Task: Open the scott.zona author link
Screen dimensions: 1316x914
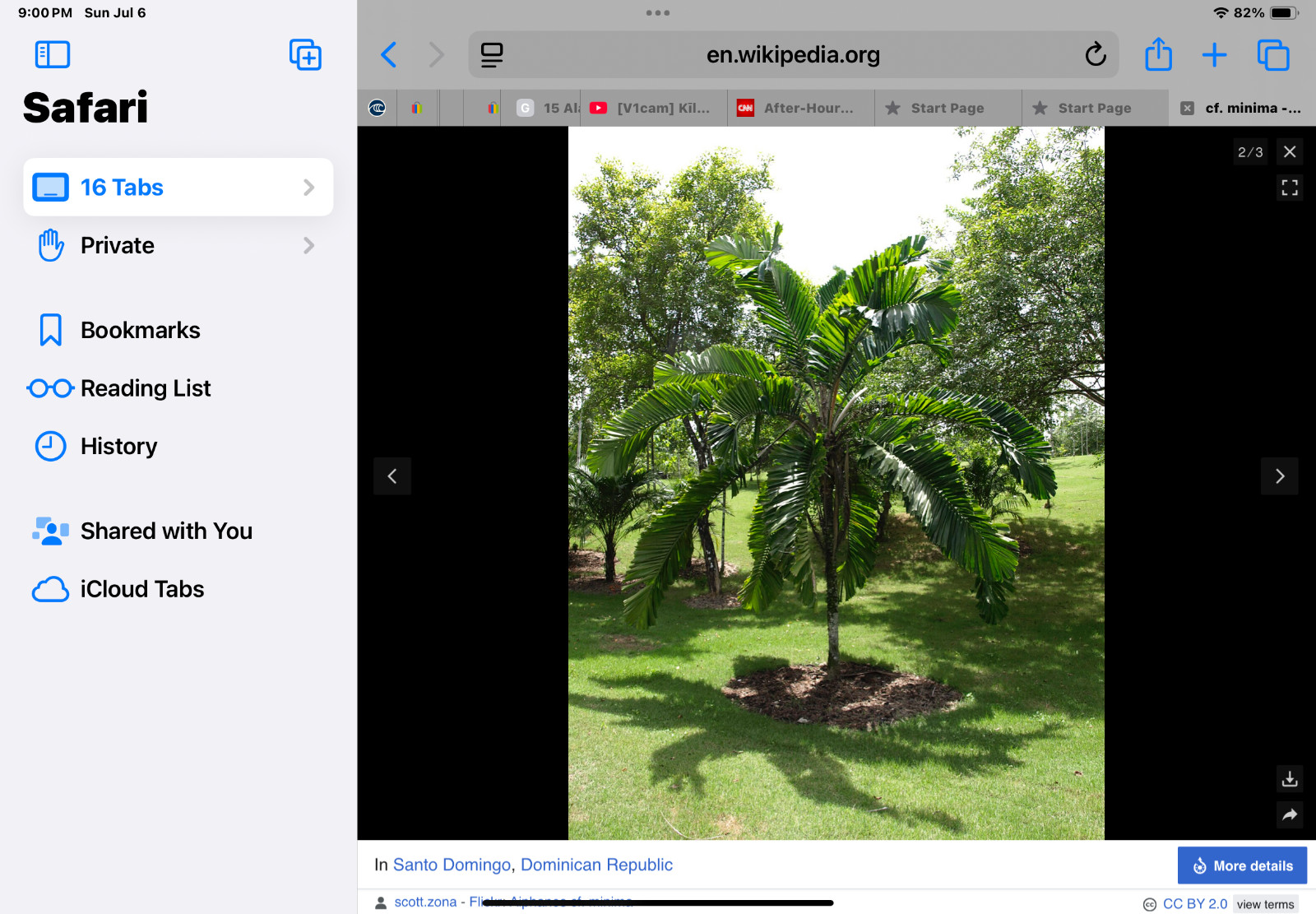Action: pos(425,902)
